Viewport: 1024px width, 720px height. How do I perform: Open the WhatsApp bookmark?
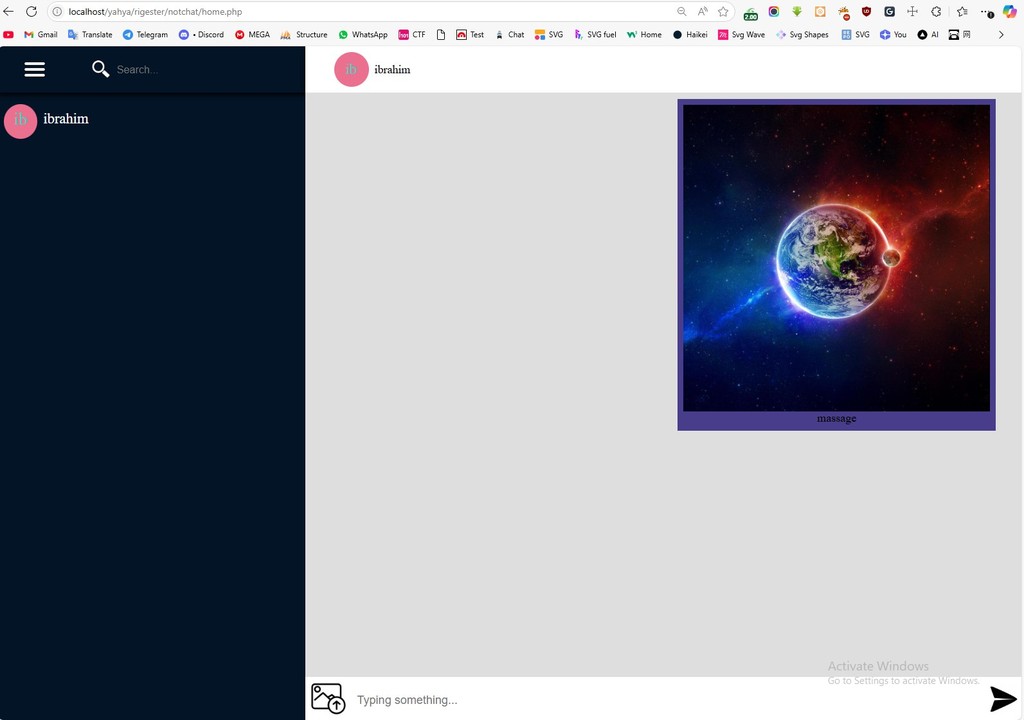pyautogui.click(x=362, y=35)
